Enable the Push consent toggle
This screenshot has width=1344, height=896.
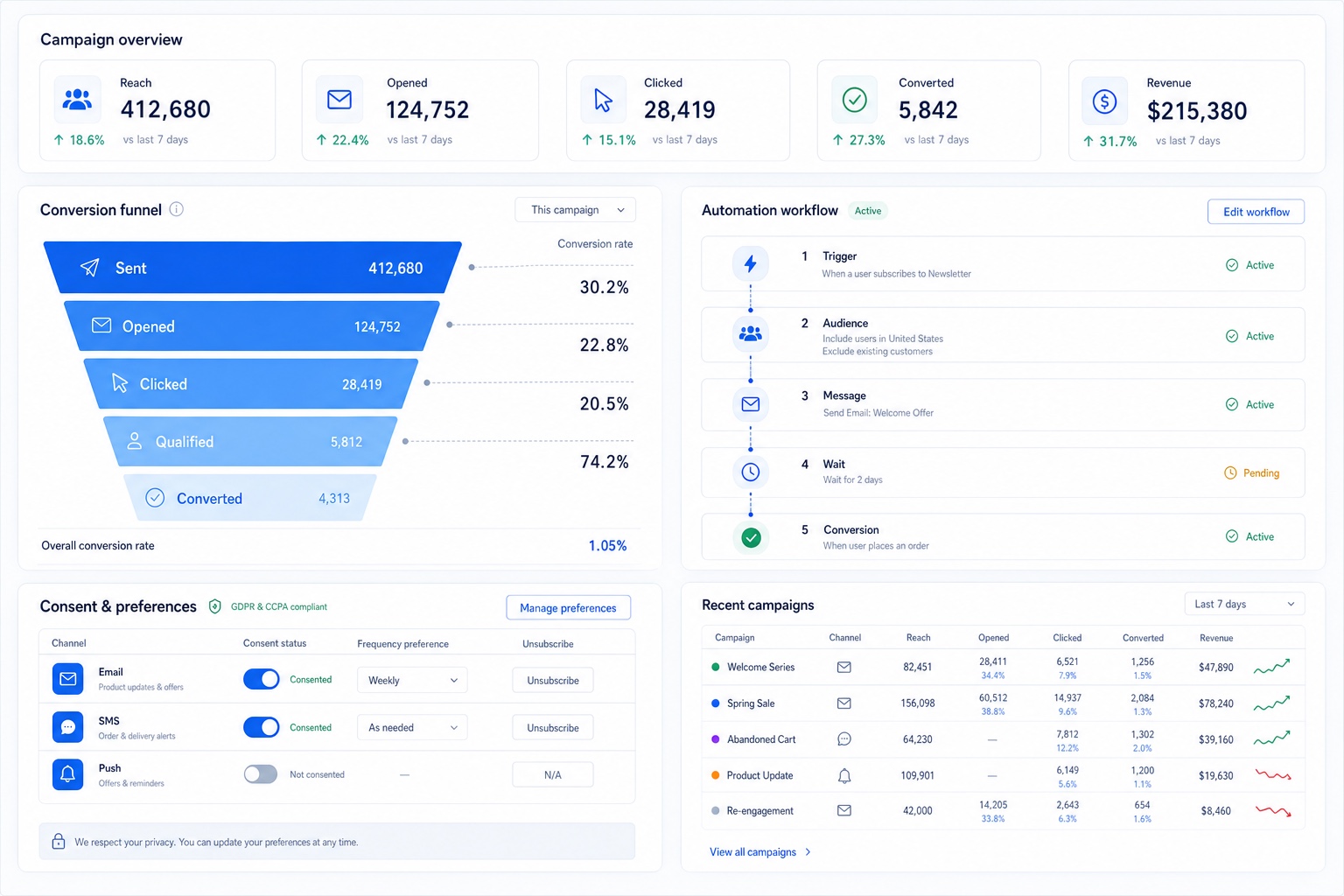tap(261, 774)
